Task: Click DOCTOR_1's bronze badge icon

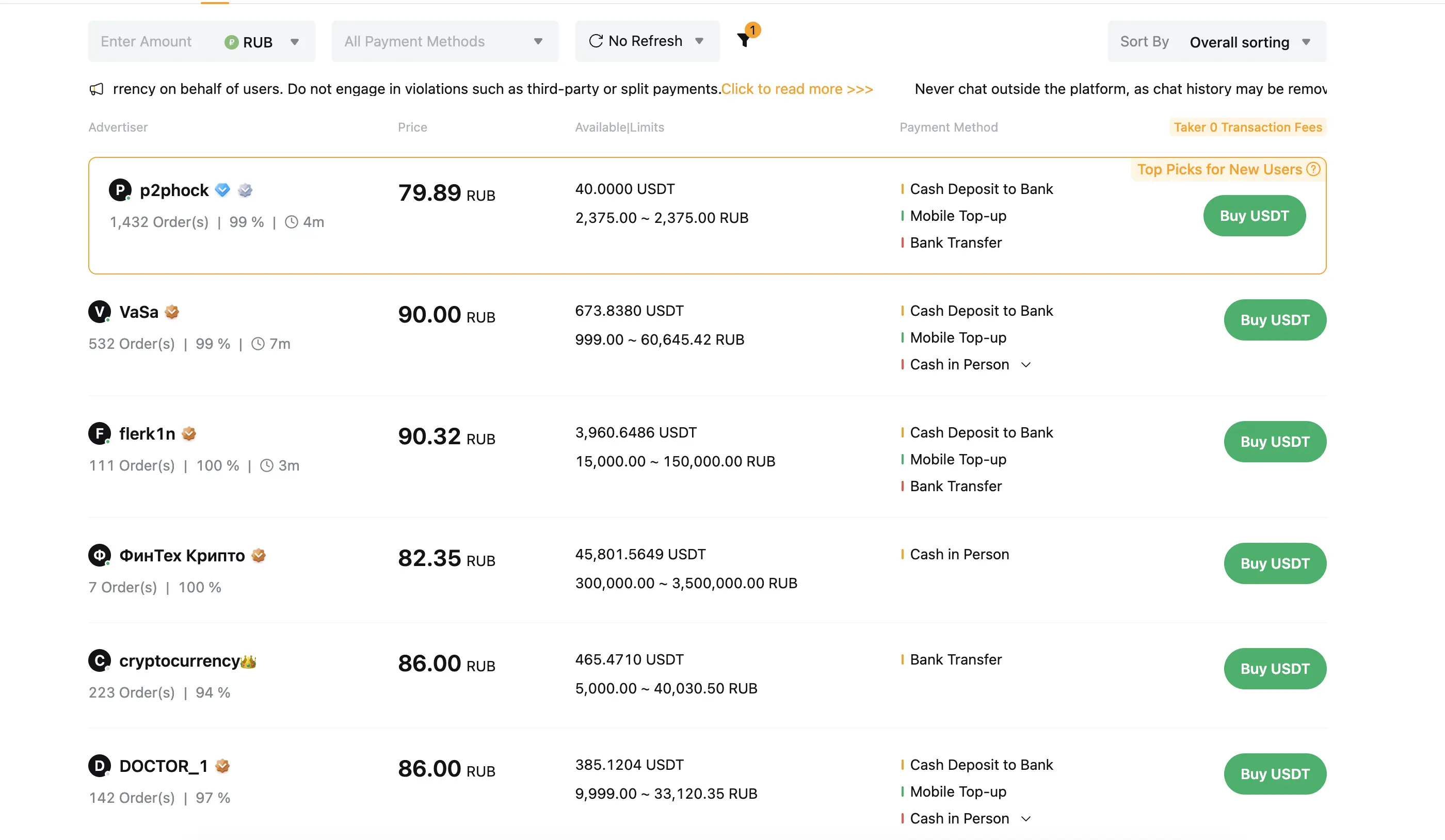Action: [x=222, y=766]
